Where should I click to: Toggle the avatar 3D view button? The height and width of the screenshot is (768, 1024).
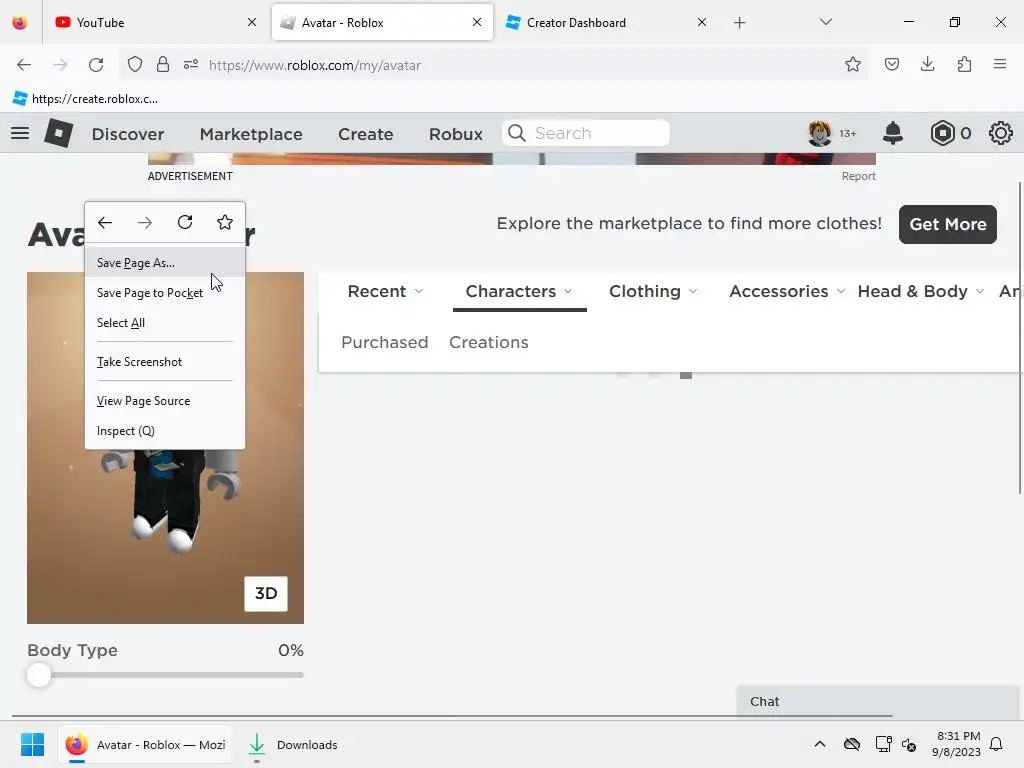(x=266, y=594)
